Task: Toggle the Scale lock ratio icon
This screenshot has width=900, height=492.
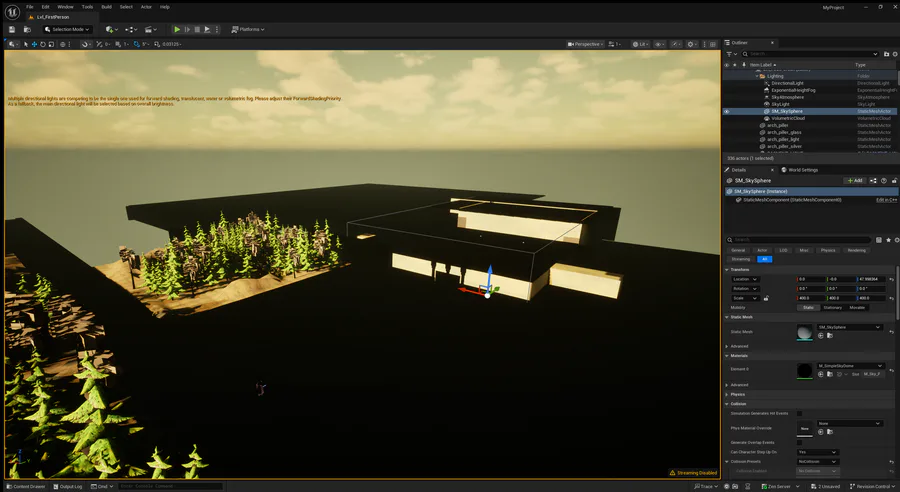Action: (766, 298)
